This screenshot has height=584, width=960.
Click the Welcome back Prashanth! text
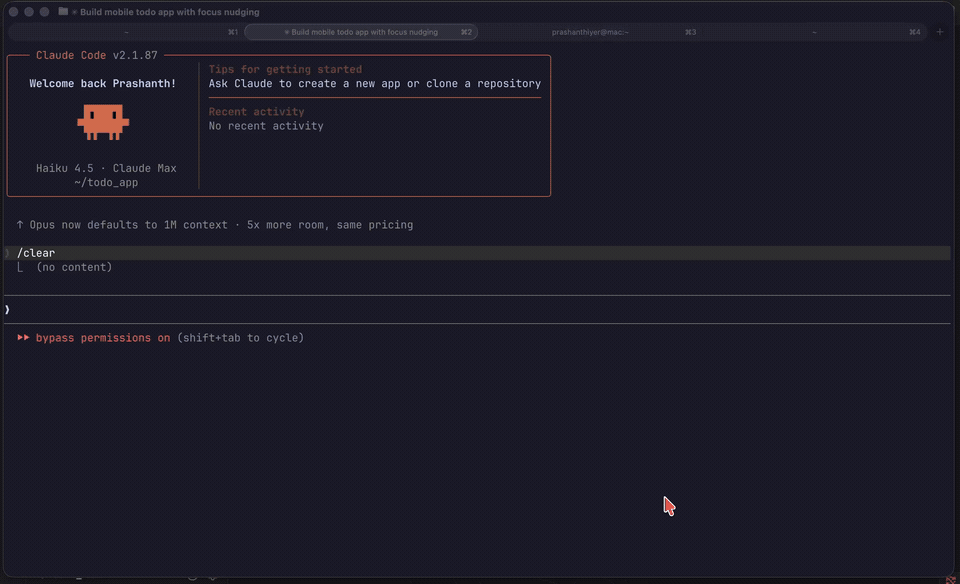coord(103,83)
